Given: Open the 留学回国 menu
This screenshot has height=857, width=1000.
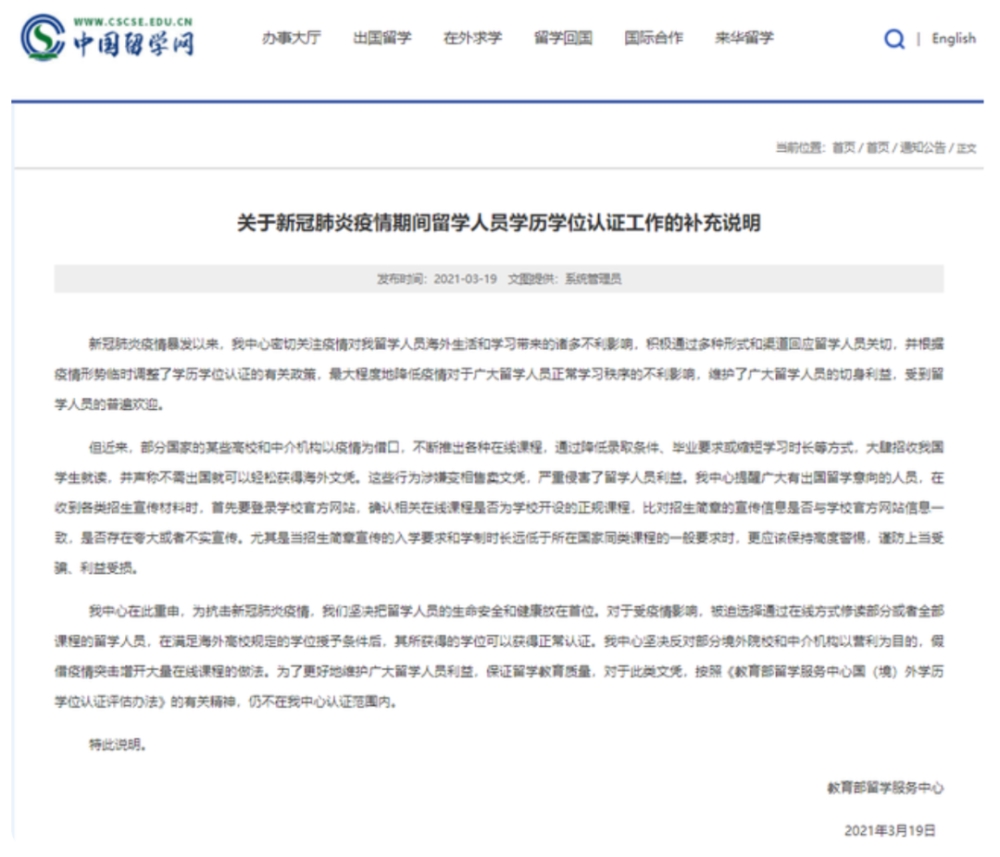Looking at the screenshot, I should 563,38.
